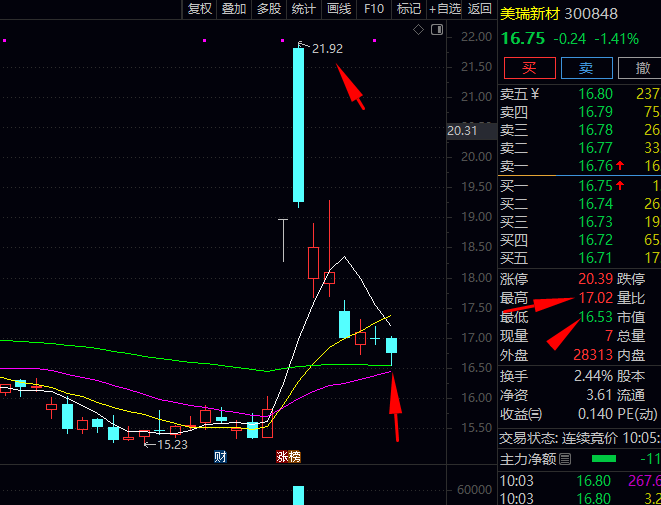This screenshot has height=505, width=661.
Task: Click the -1.41% change percentage
Action: (x=616, y=39)
